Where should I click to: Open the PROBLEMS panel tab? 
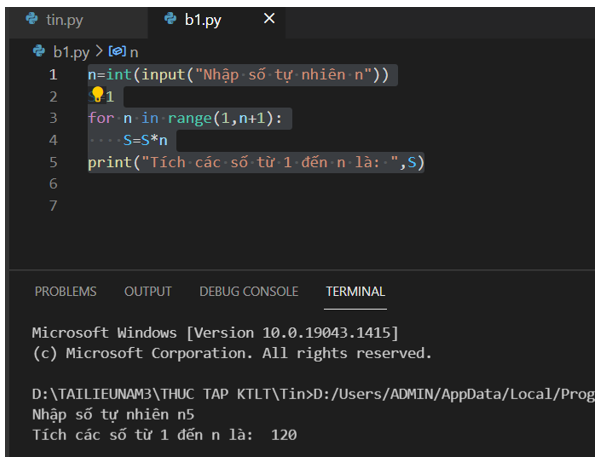coord(66,291)
